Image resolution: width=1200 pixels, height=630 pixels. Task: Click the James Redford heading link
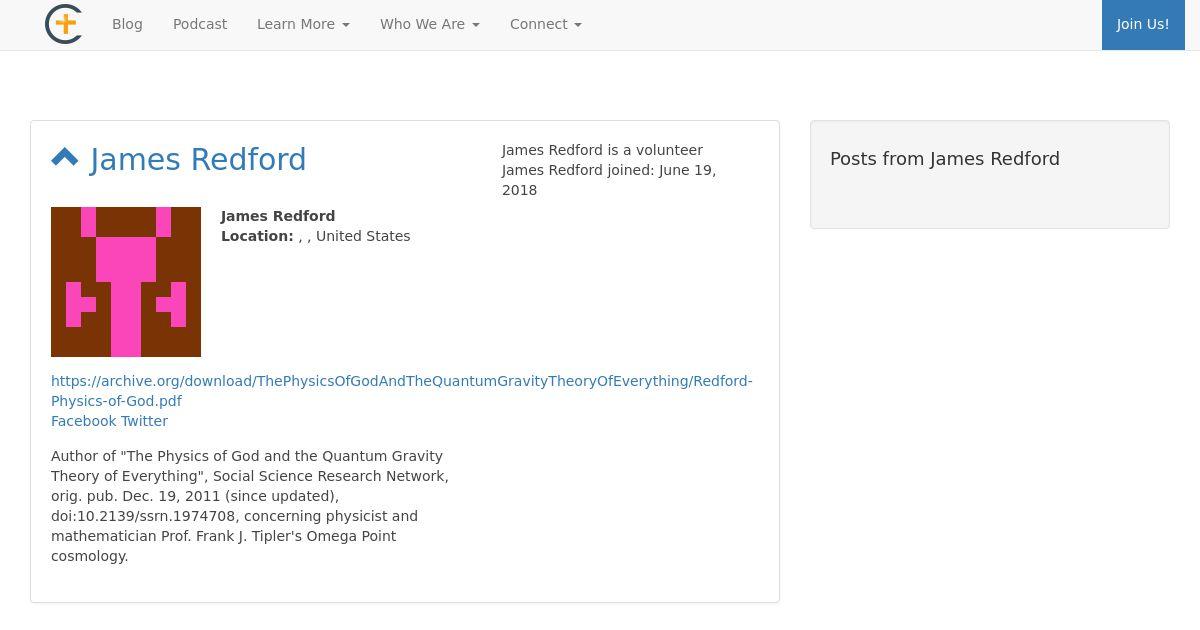(198, 159)
